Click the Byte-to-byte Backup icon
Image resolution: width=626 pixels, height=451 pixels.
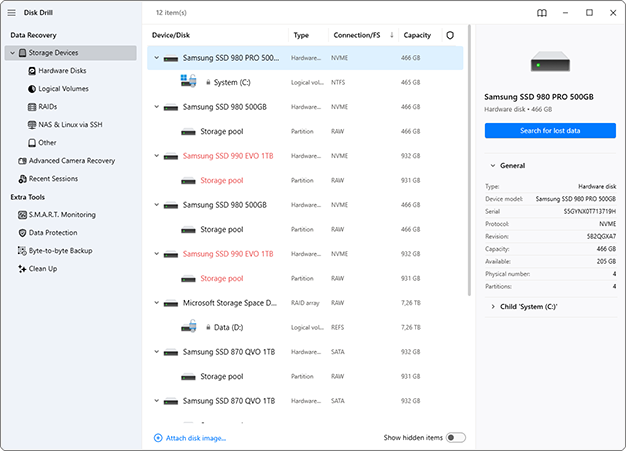[22, 251]
